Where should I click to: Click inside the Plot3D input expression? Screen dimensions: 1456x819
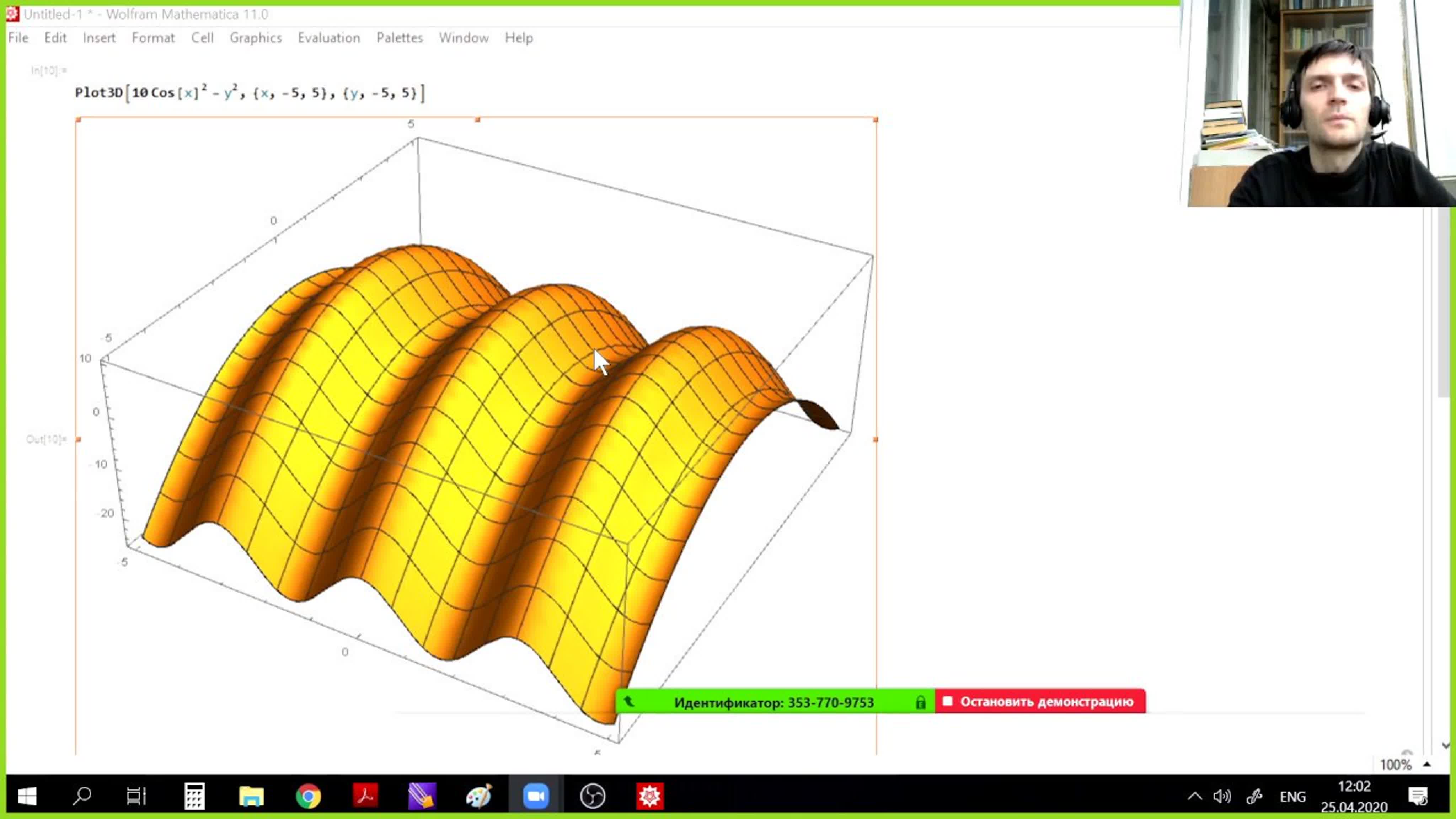(x=249, y=93)
